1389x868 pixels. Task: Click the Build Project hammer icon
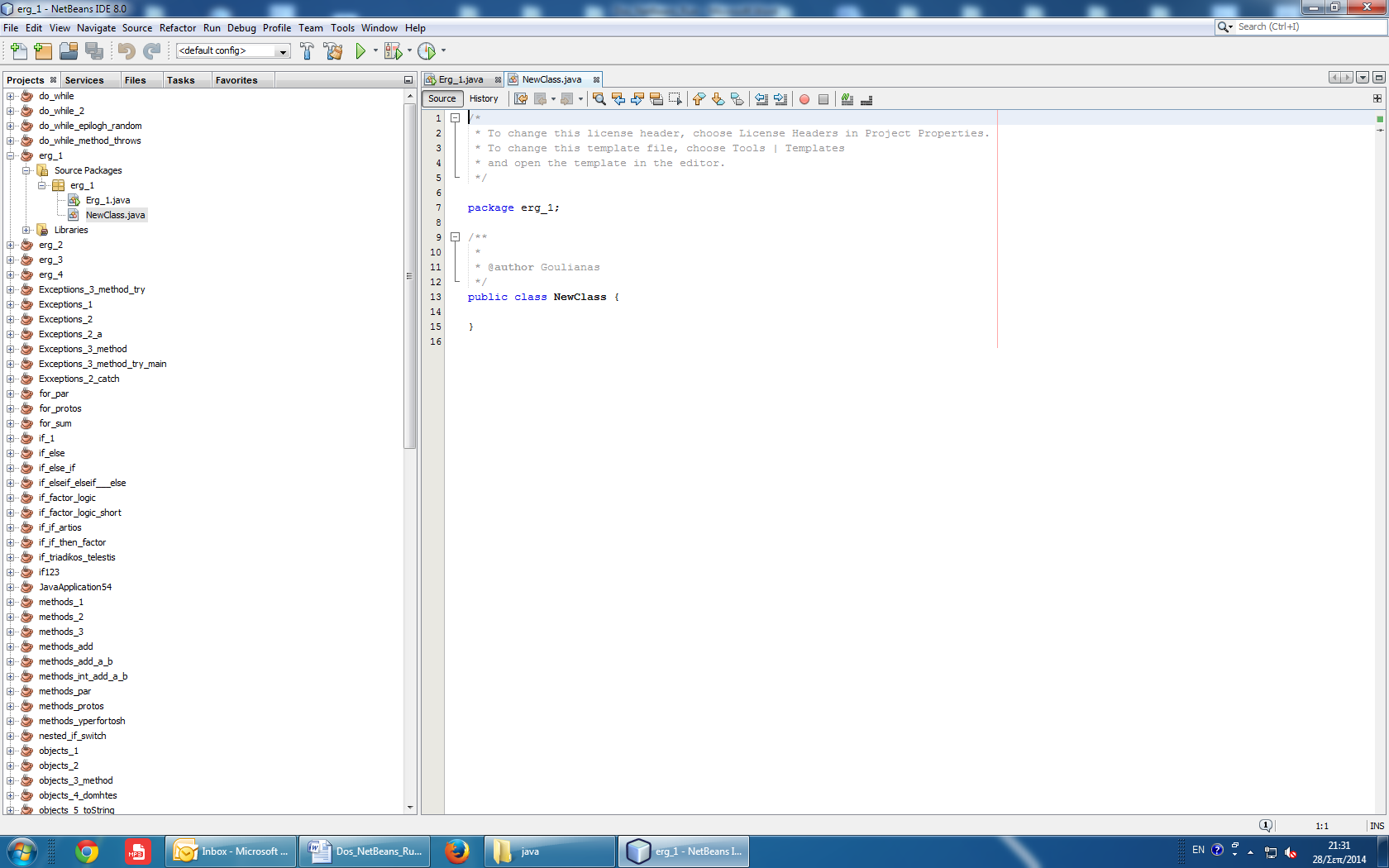point(307,51)
